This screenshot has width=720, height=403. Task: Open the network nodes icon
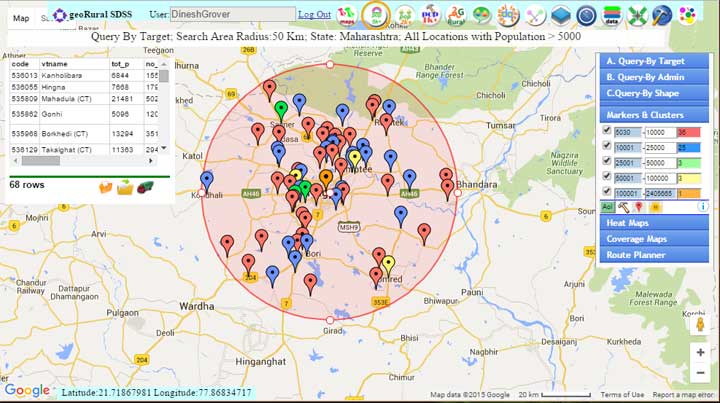535,16
